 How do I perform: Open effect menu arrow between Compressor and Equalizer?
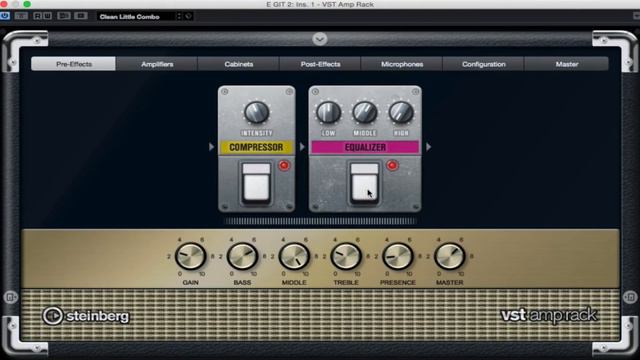pyautogui.click(x=302, y=147)
